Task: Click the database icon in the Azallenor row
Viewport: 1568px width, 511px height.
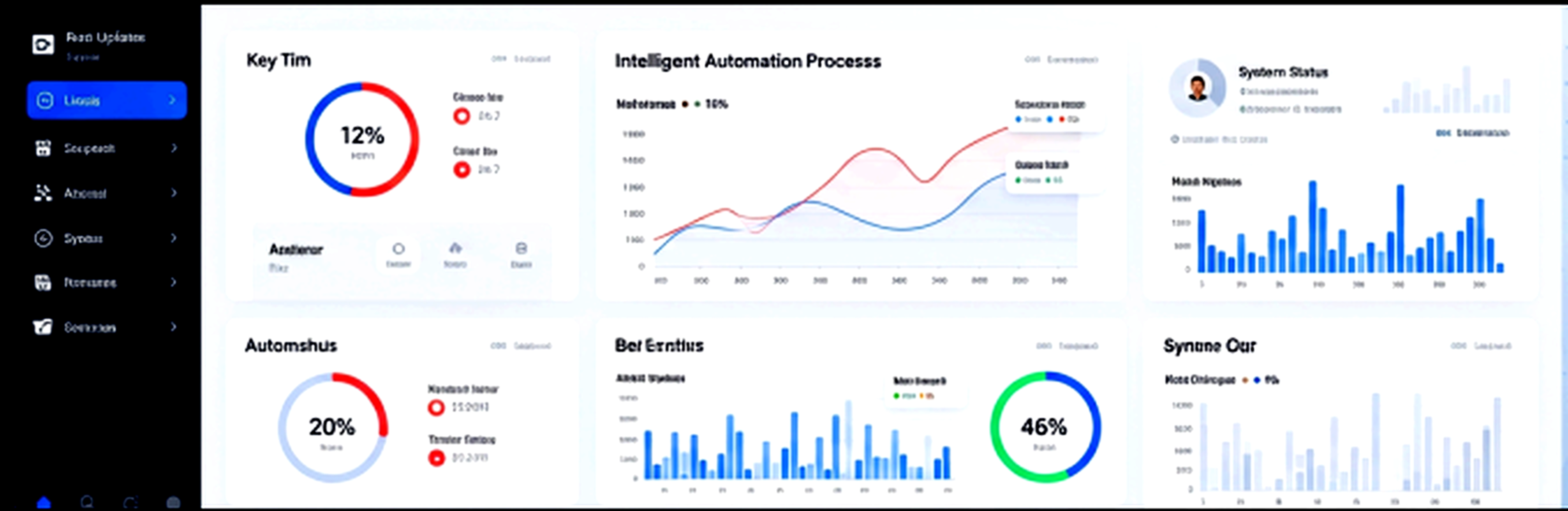Action: tap(521, 248)
